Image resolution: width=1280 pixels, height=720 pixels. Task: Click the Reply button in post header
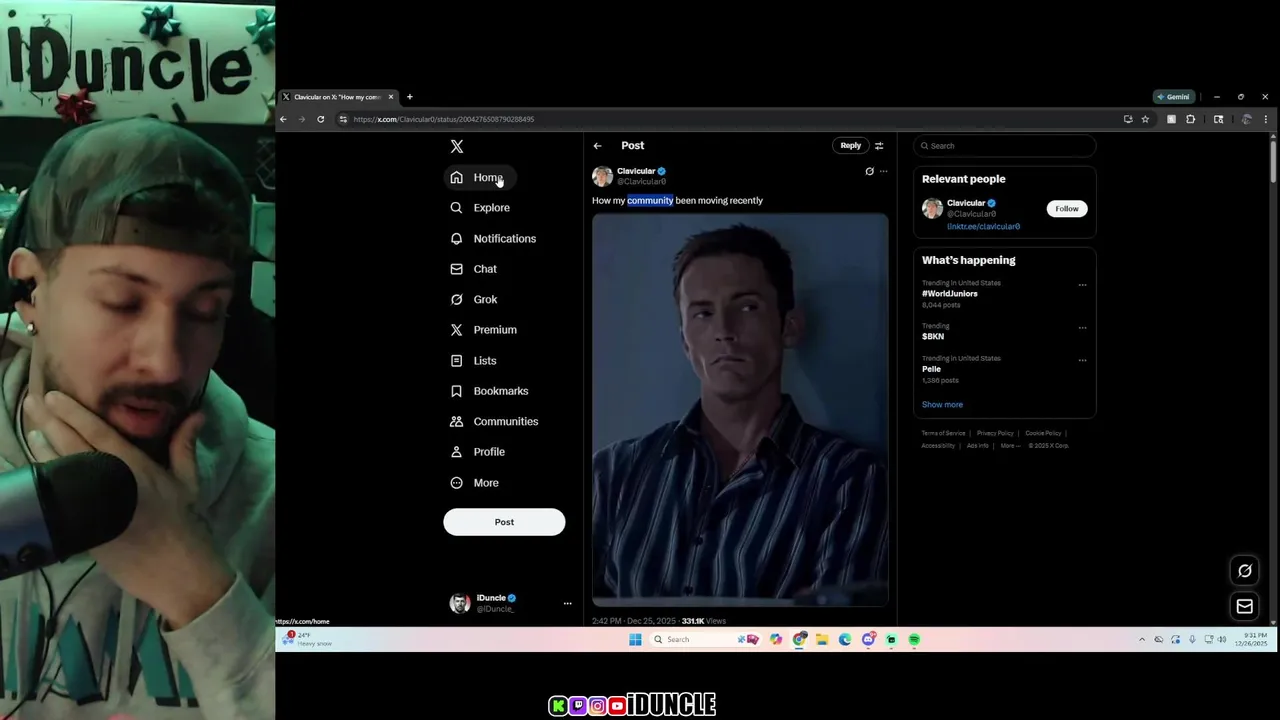[x=850, y=145]
